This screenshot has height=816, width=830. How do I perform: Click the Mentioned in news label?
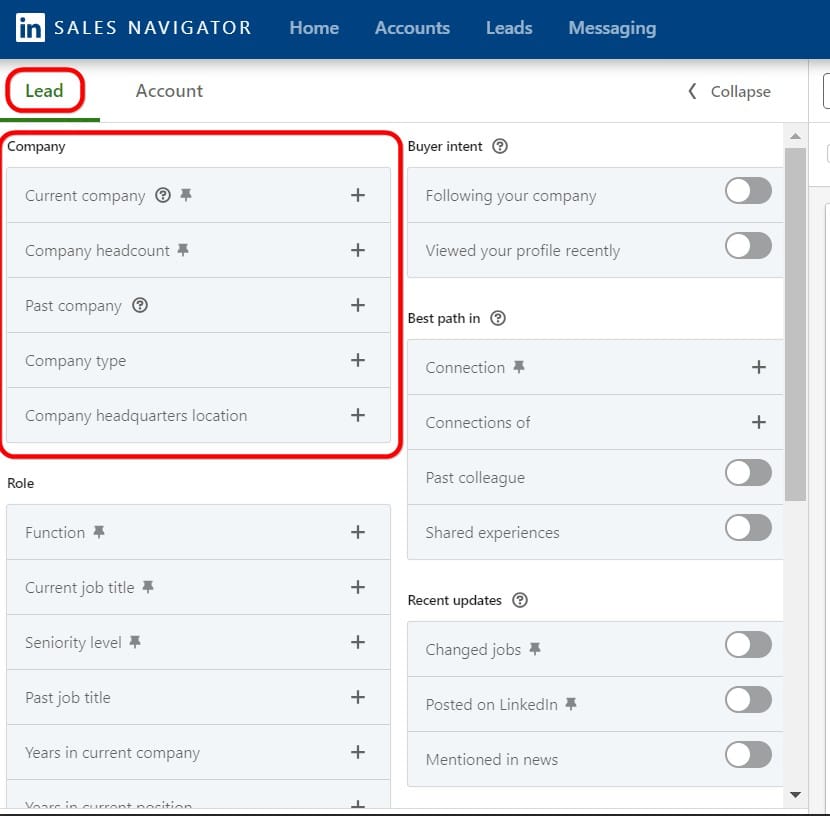[492, 760]
